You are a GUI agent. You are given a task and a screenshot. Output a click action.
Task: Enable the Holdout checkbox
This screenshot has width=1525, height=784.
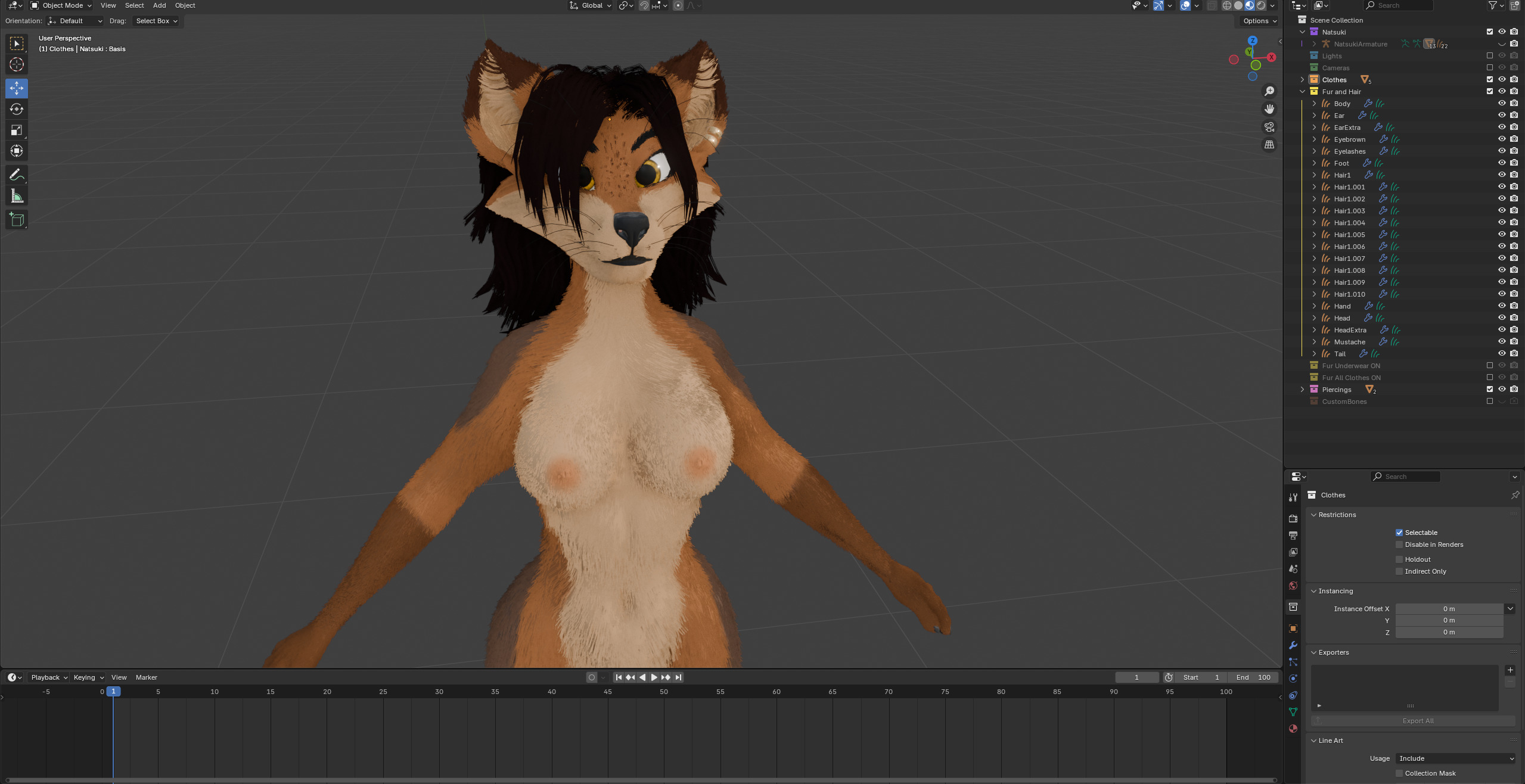pos(1399,559)
